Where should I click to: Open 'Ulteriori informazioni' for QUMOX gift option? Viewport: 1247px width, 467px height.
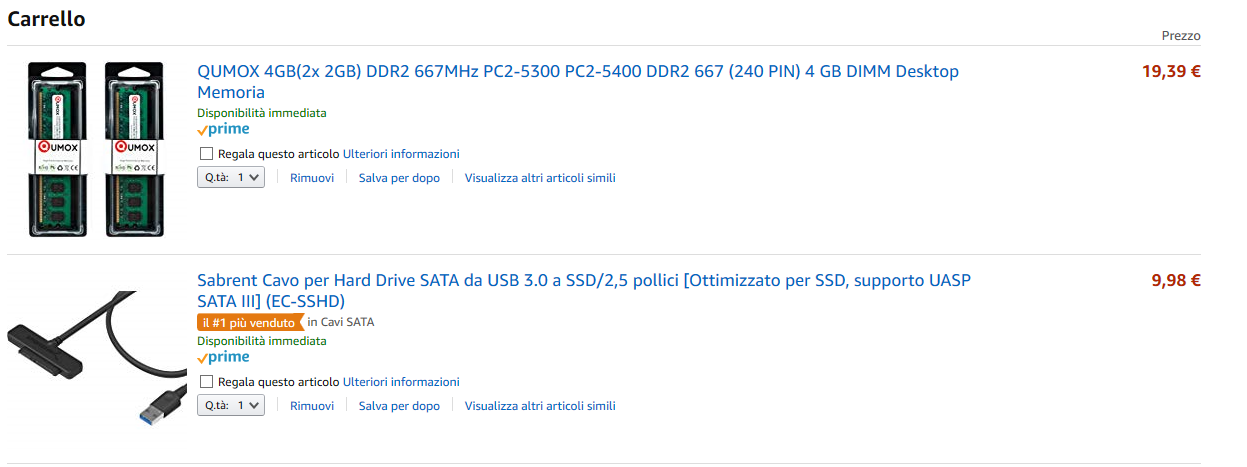pos(401,154)
